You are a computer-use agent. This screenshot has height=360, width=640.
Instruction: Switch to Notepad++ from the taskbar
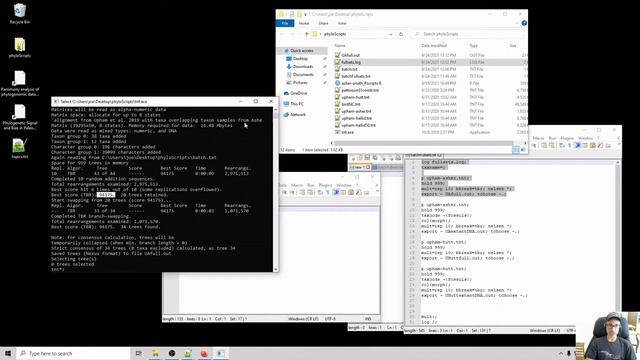tap(188, 353)
